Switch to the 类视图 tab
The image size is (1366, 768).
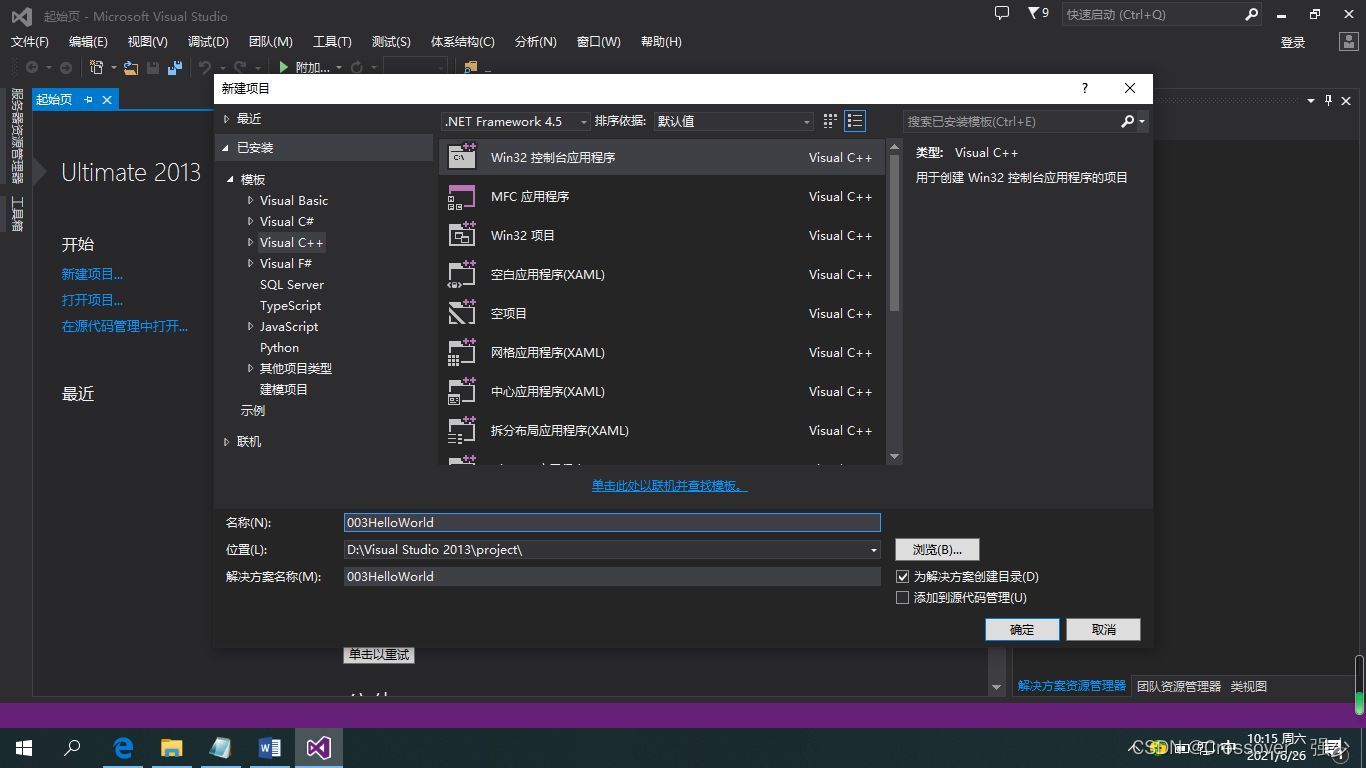[1249, 686]
